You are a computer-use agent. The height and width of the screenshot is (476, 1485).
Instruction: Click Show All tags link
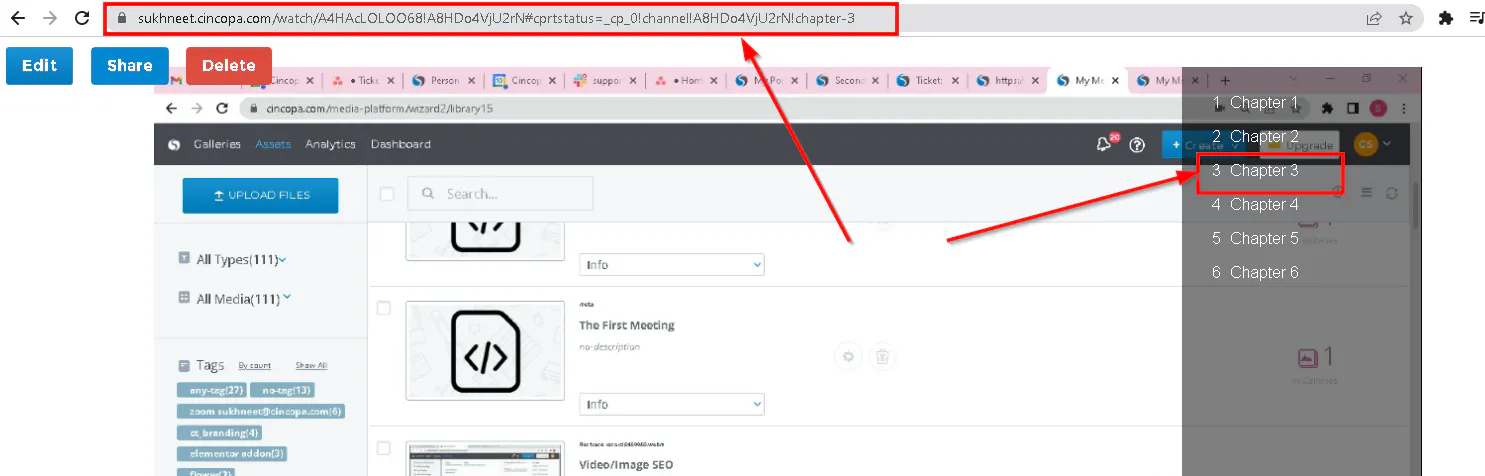click(311, 366)
